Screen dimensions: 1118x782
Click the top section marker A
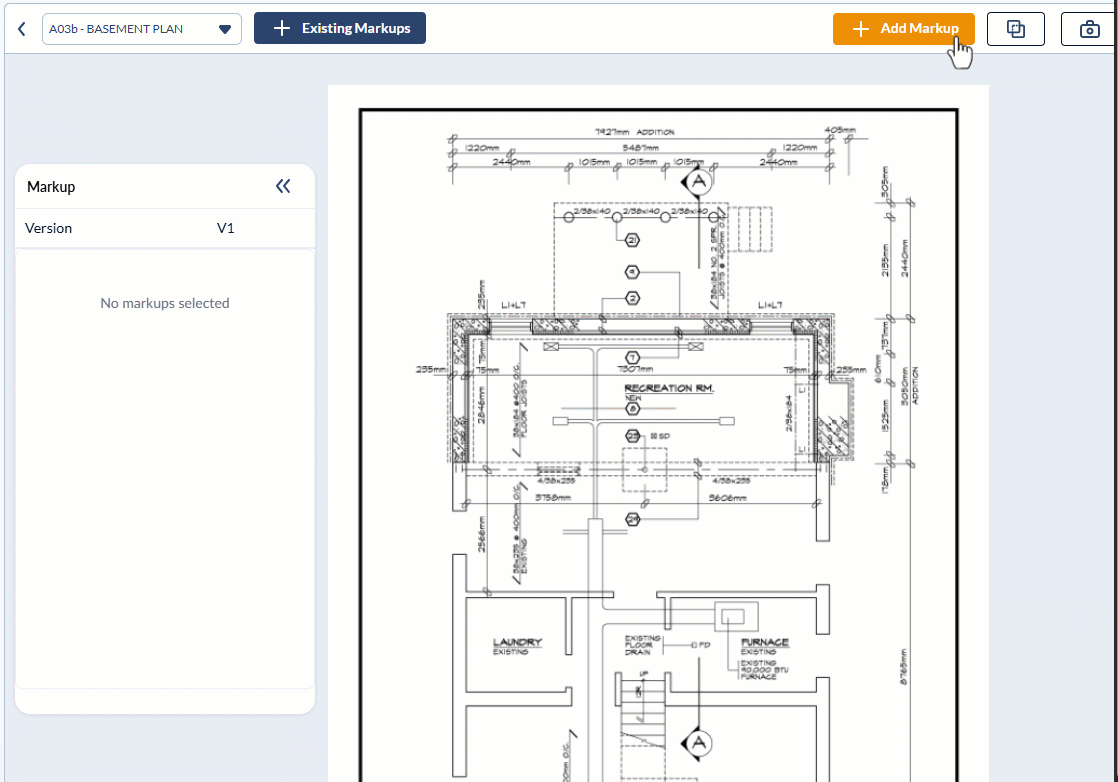(x=698, y=183)
